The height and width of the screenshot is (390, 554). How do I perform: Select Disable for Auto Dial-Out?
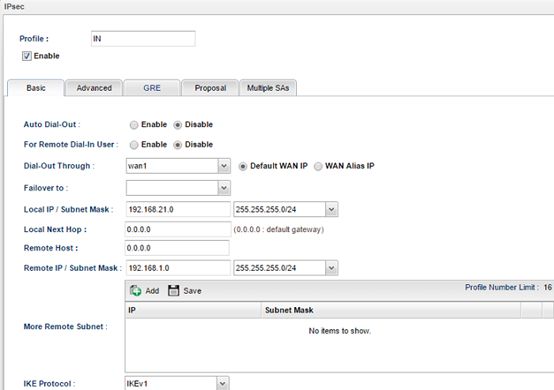[x=178, y=125]
